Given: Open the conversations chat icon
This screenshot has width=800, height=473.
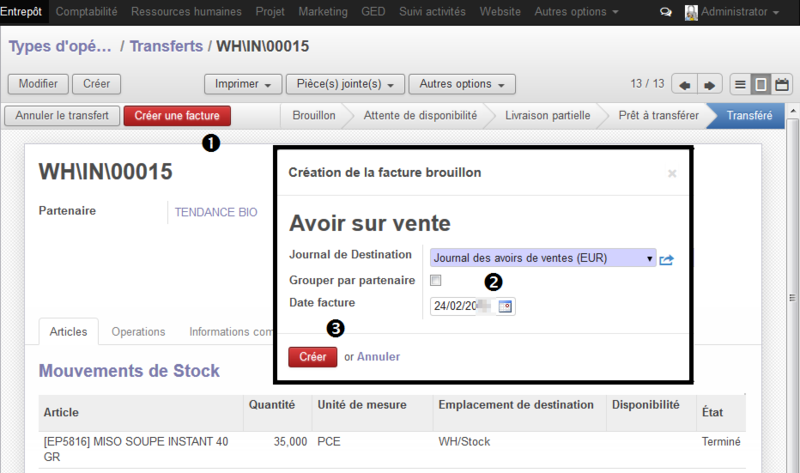Looking at the screenshot, I should coord(665,12).
